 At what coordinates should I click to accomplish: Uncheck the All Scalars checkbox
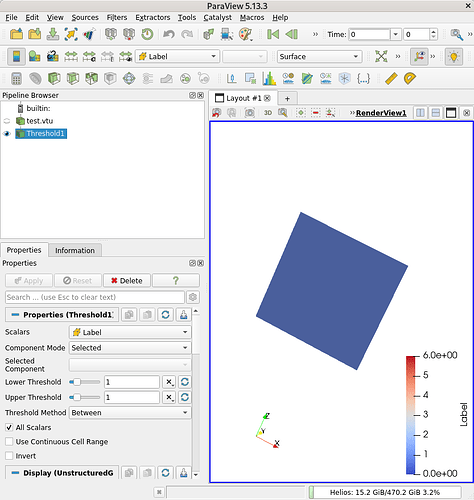coord(9,427)
